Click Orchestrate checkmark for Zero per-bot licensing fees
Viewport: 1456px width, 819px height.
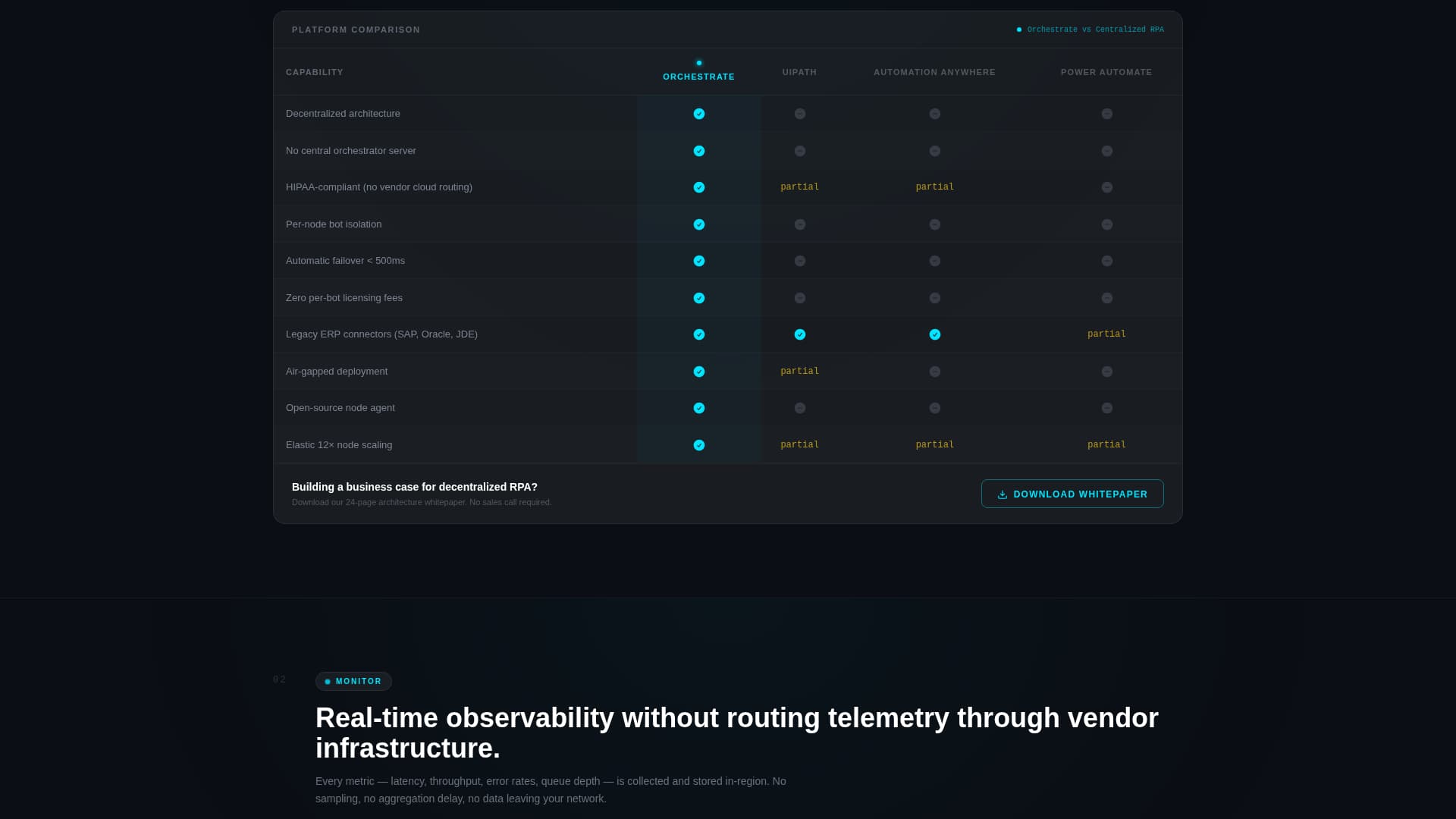(699, 298)
